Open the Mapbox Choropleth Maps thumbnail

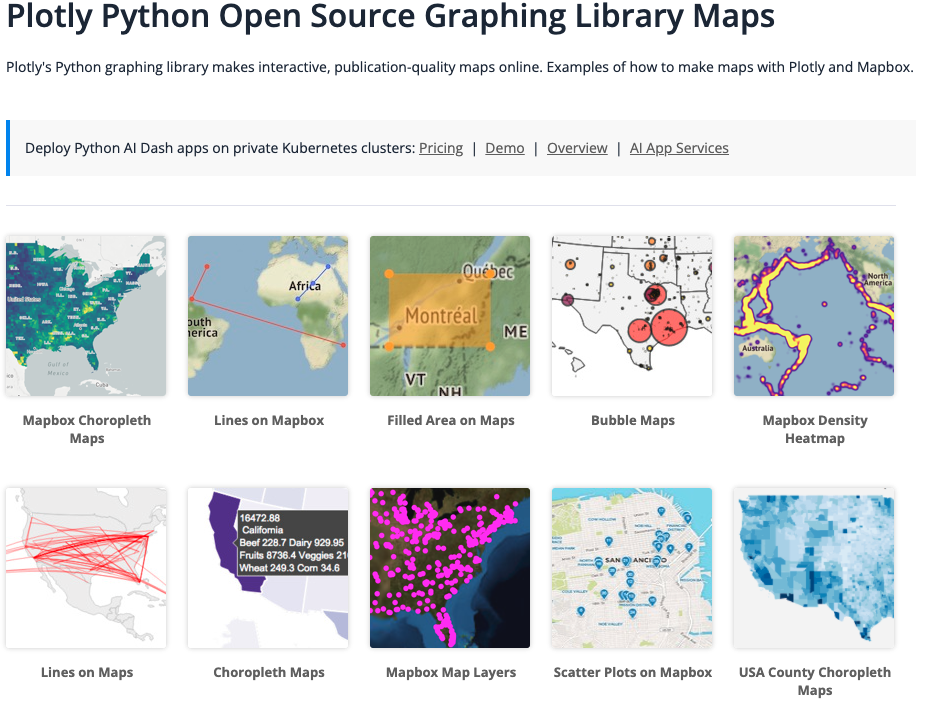pyautogui.click(x=86, y=316)
